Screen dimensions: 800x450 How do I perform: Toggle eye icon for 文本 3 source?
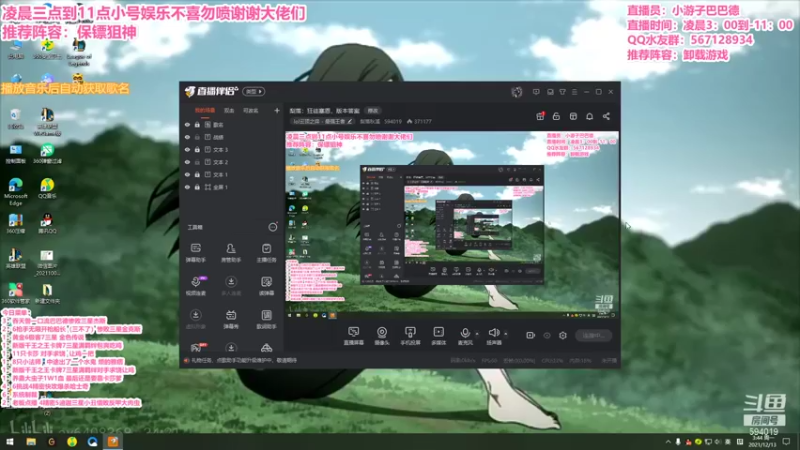tap(187, 149)
